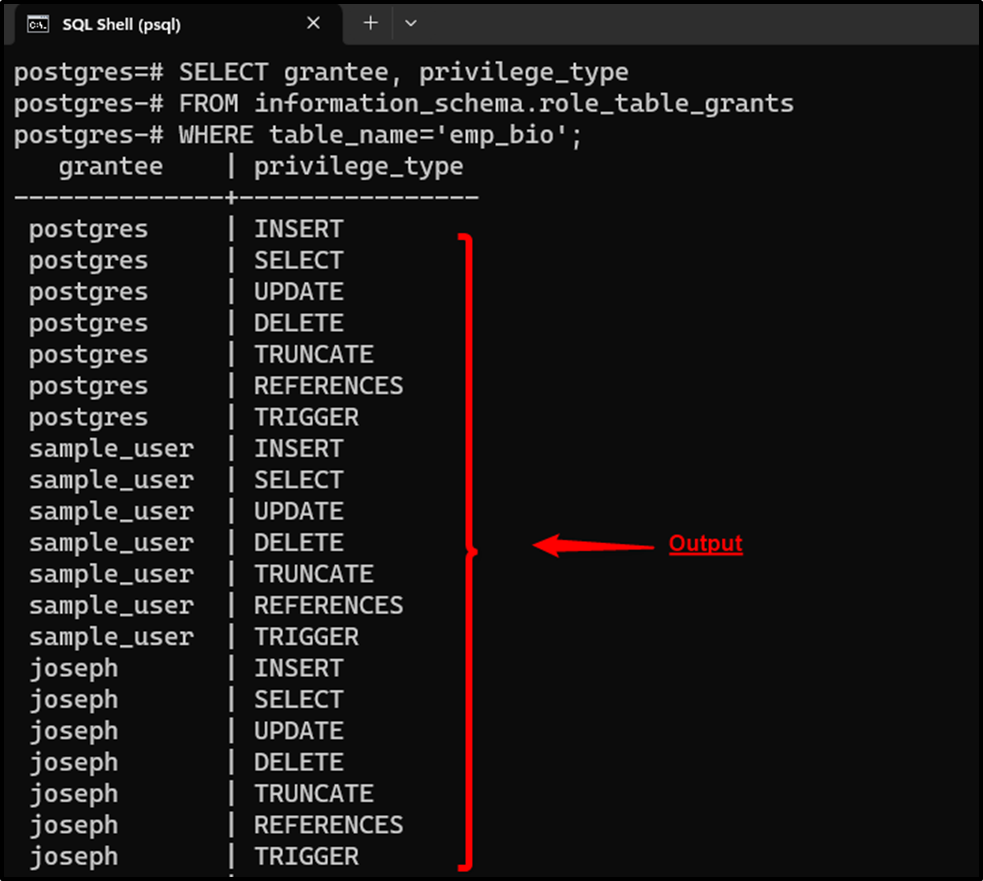Open a new terminal tab with the plus button
Viewport: 983px width, 881px height.
tap(369, 23)
